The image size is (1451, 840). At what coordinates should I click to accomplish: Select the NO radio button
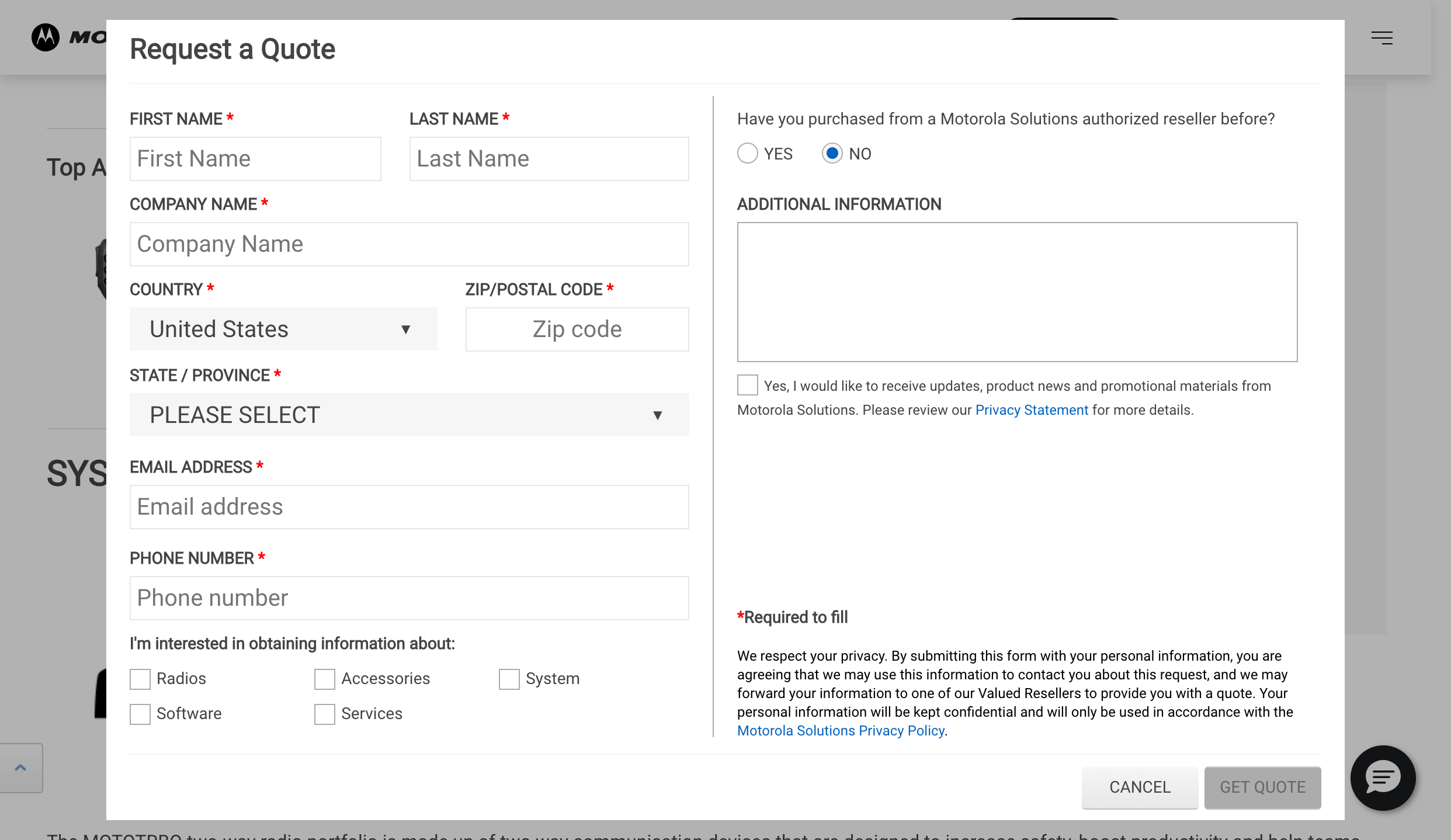(832, 153)
